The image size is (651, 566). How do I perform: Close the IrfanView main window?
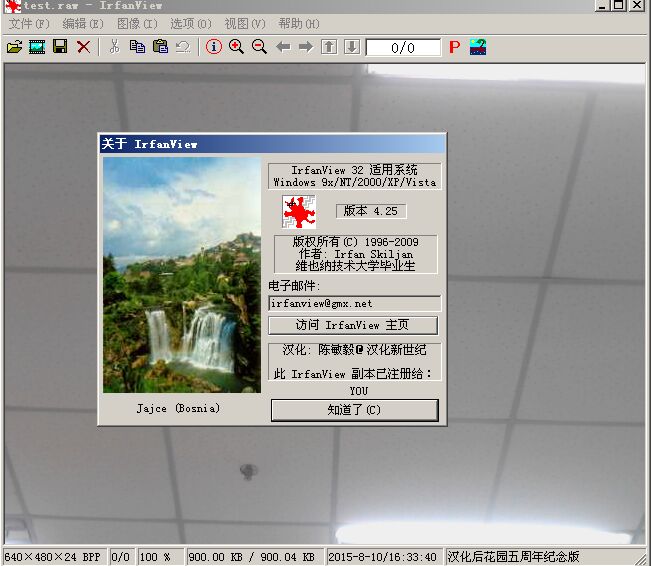[636, 5]
